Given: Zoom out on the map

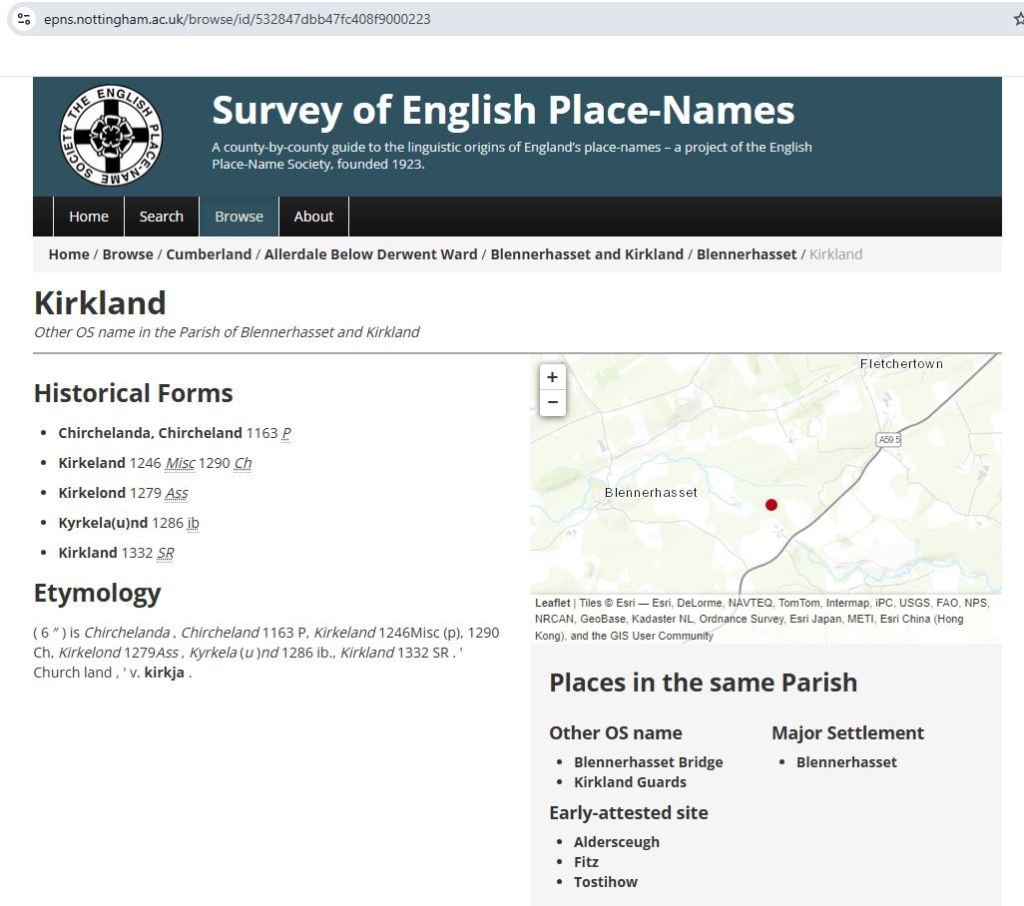Looking at the screenshot, I should (x=552, y=403).
